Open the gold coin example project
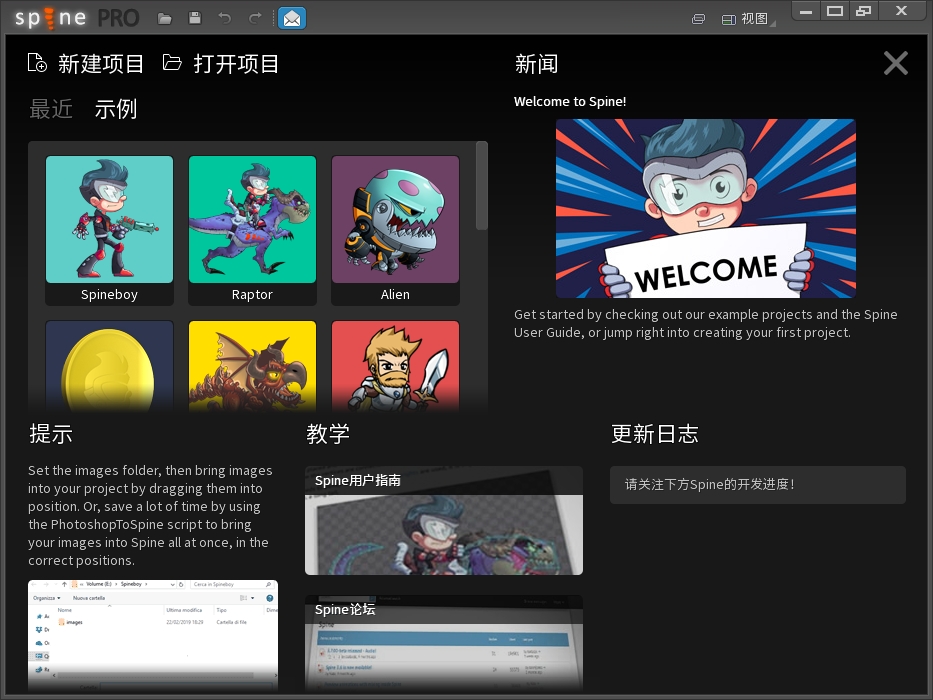Viewport: 933px width, 700px height. coord(109,366)
